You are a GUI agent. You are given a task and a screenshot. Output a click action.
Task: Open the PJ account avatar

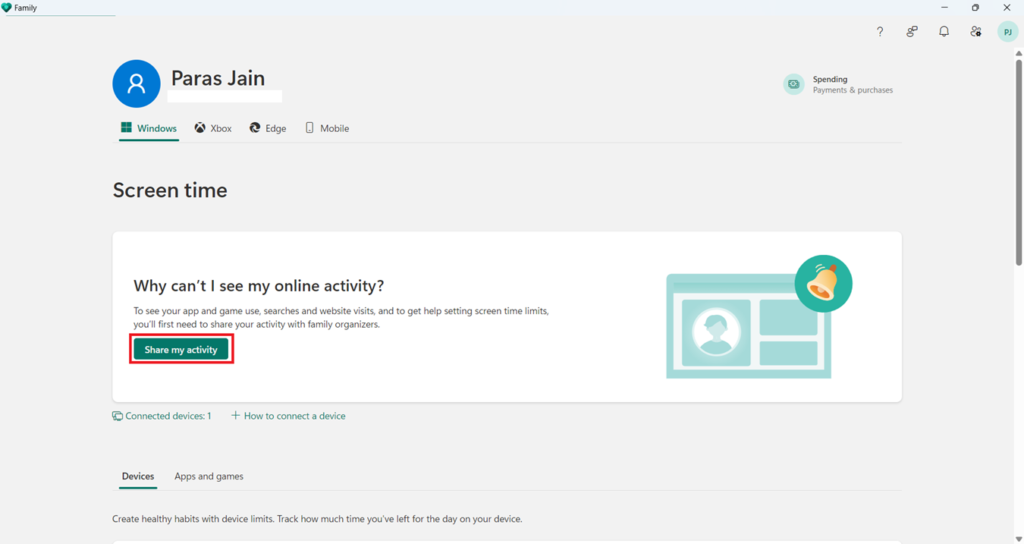(1008, 31)
